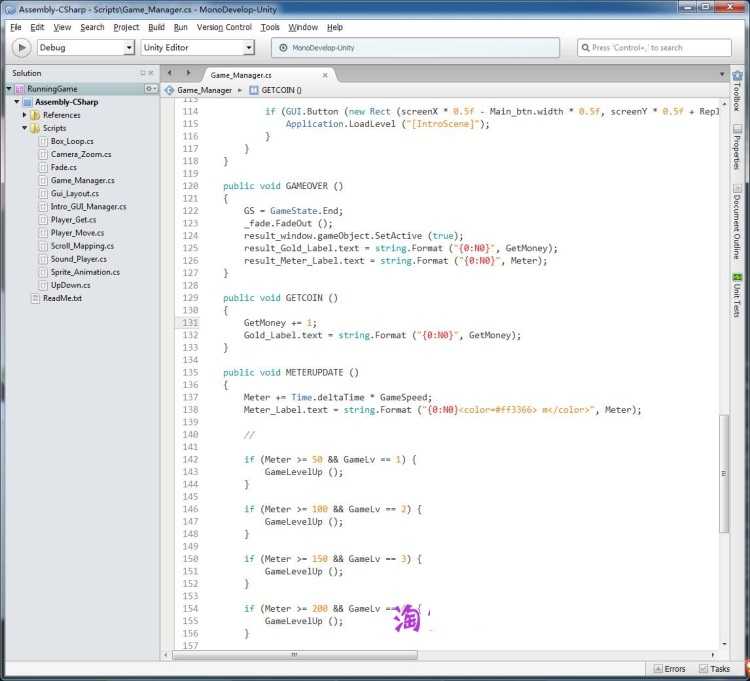Select Game_Manager.cs in solution tree

[82, 180]
